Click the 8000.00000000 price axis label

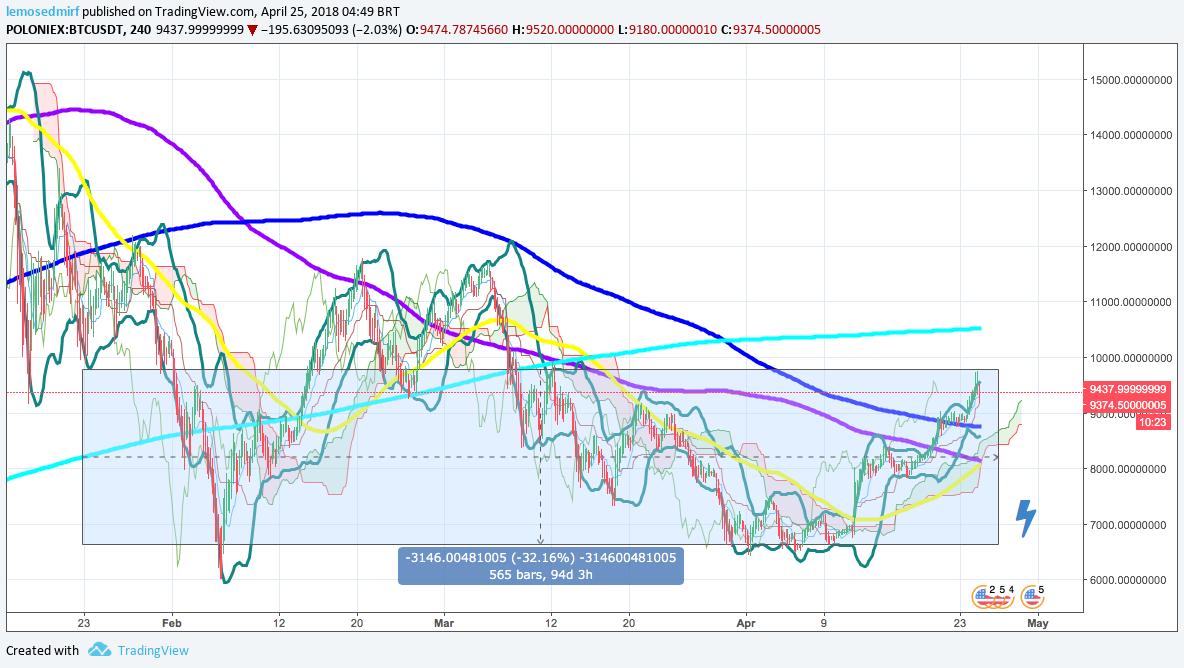coord(1130,469)
